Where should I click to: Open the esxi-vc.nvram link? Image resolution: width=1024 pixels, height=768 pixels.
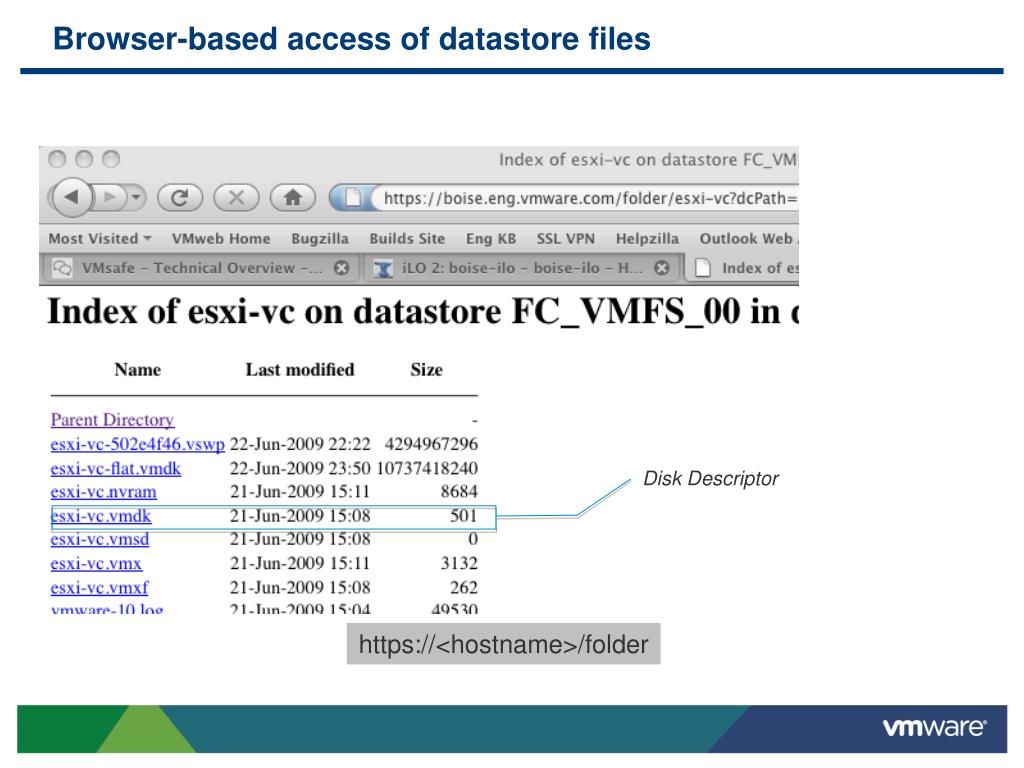coord(103,491)
